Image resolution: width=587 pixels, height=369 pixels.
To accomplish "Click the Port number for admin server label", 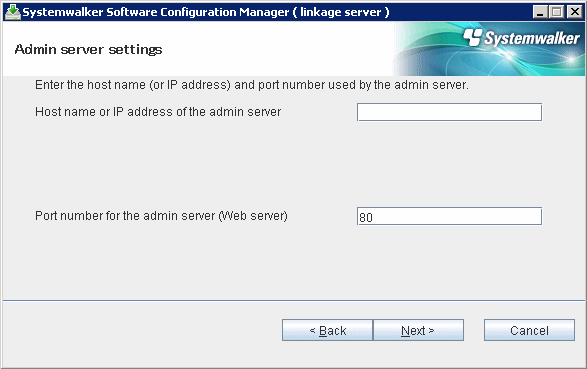I will (x=161, y=216).
